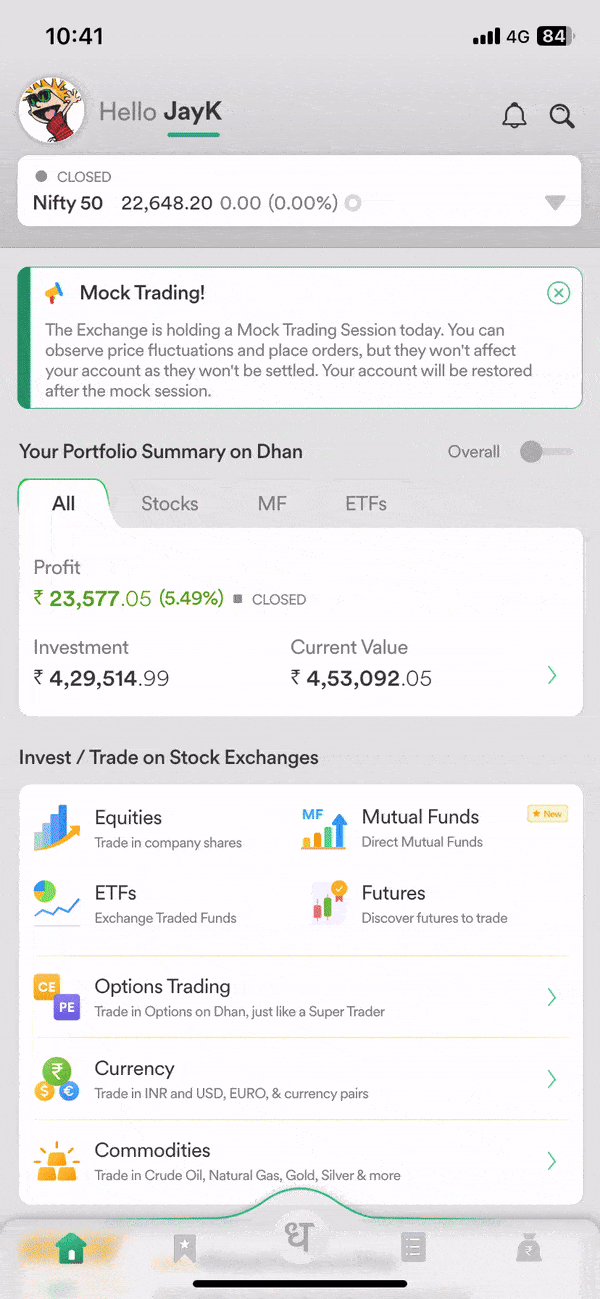Open the Mutual Funds icon

[x=324, y=828]
